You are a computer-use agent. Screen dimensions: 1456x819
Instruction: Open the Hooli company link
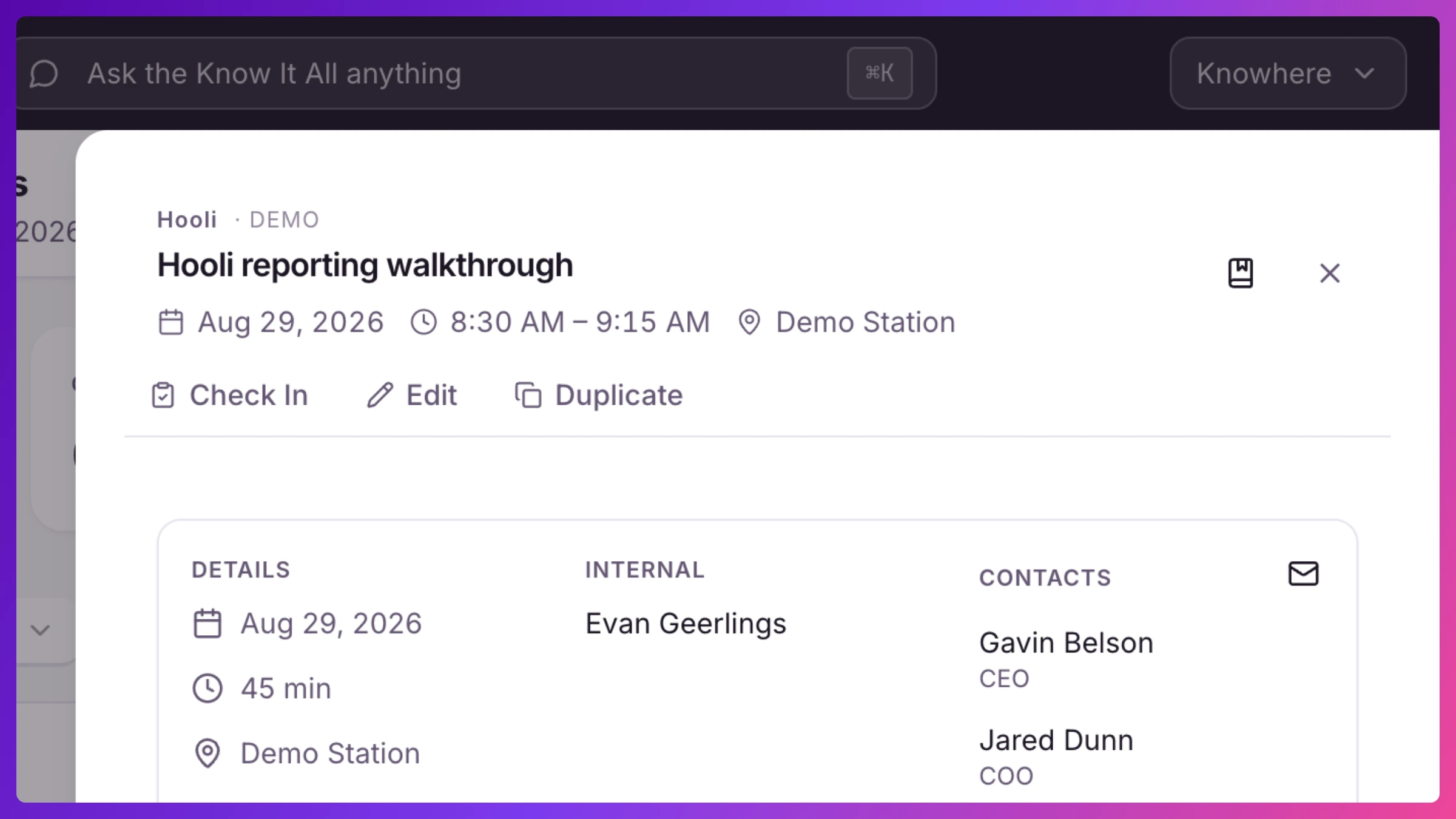187,220
